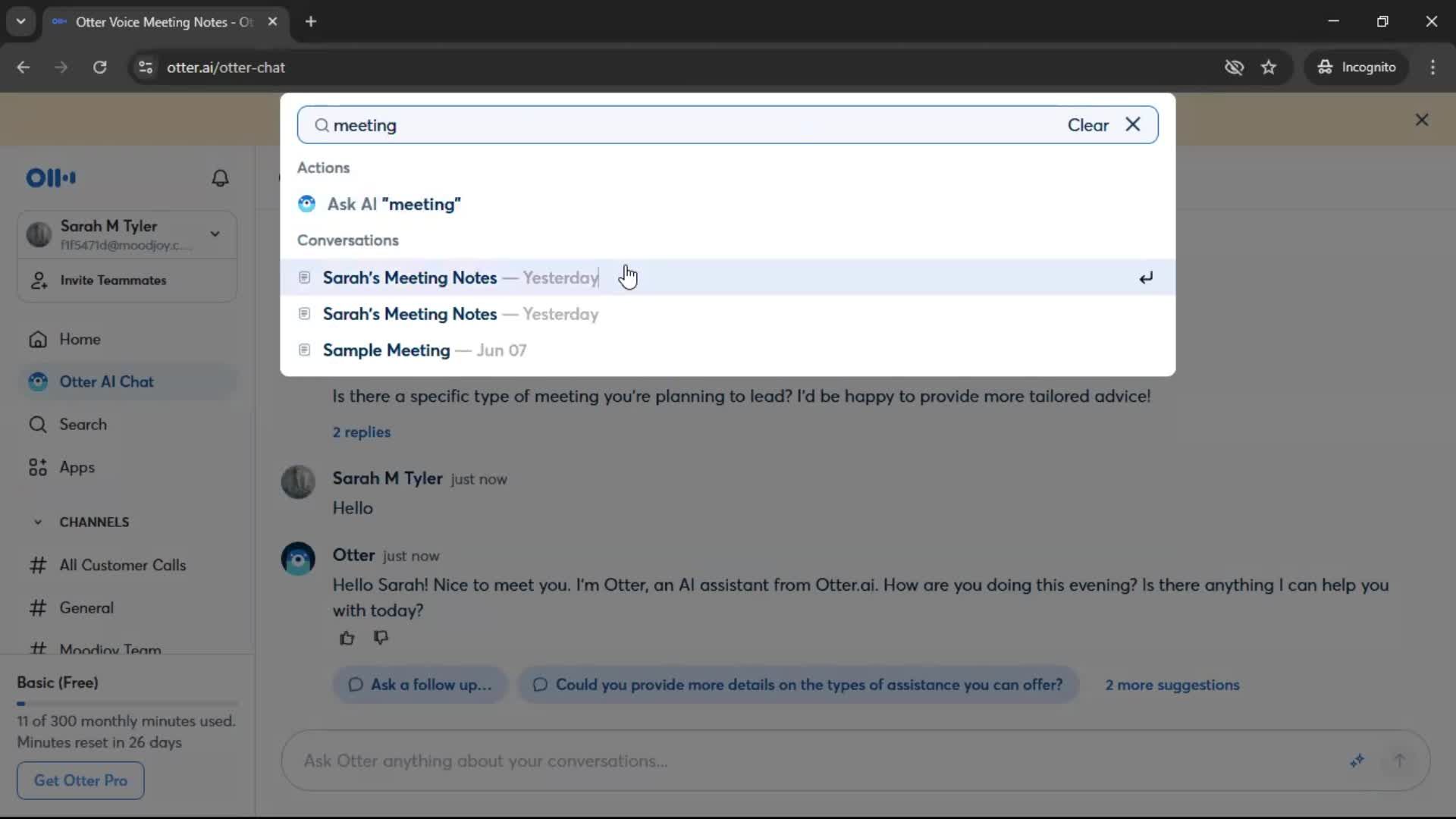Click the enter-arrow icon on highlighted result

point(1146,278)
